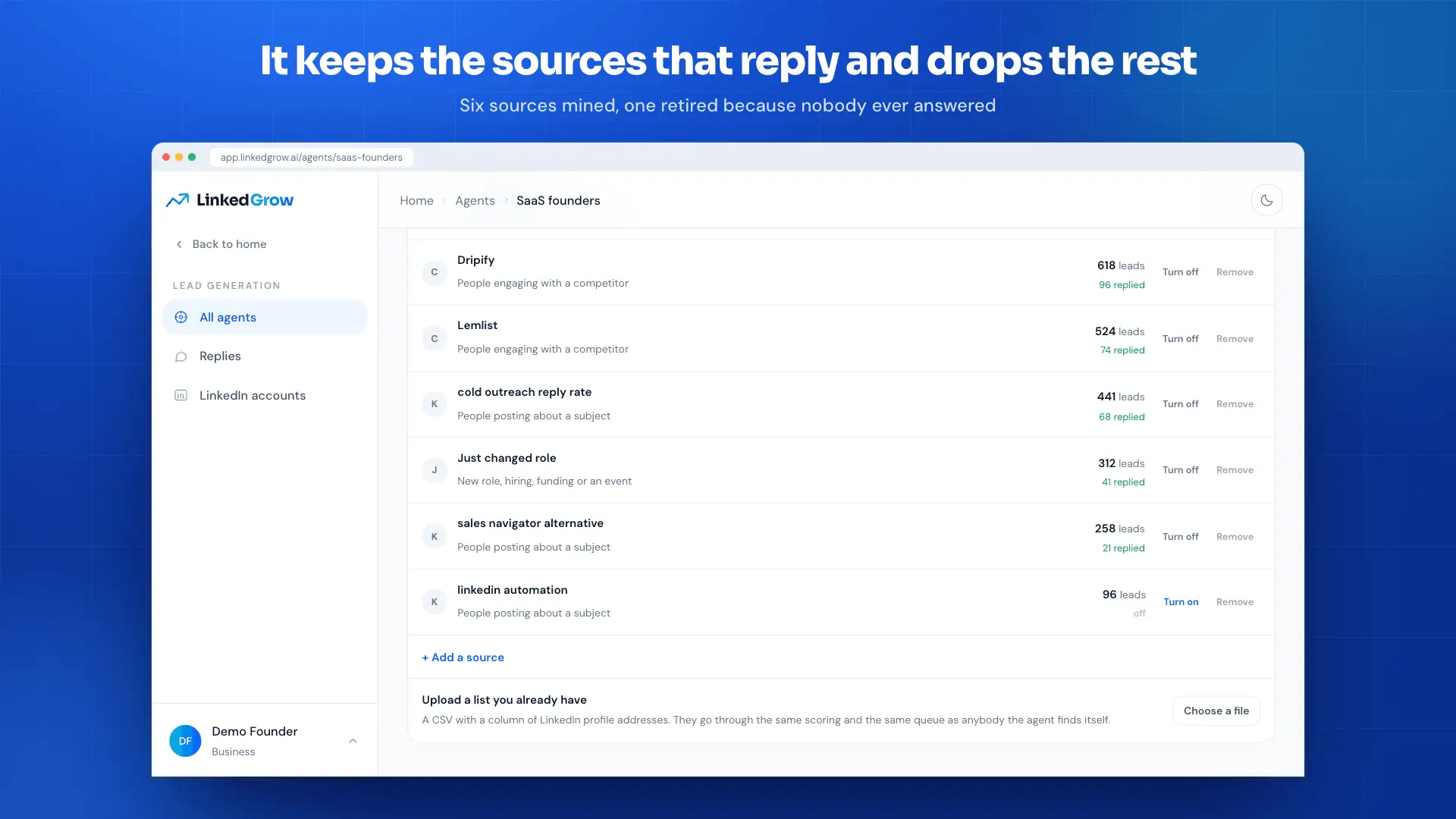1456x819 pixels.
Task: Click the J badge for Just changed role
Action: pyautogui.click(x=435, y=470)
